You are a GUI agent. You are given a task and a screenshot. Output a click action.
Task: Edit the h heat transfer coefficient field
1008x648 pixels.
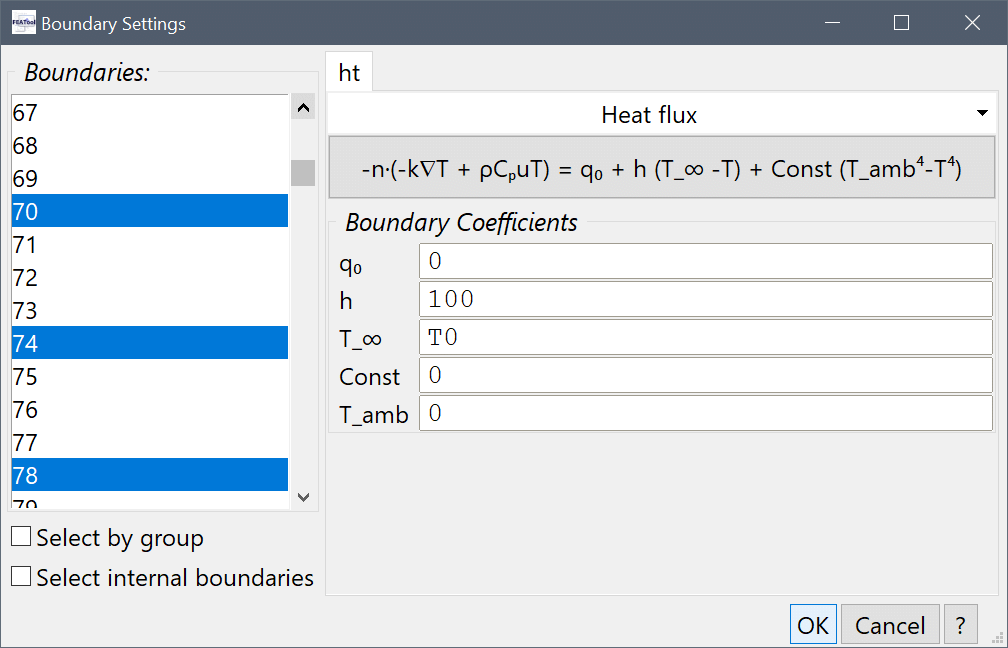tap(705, 299)
